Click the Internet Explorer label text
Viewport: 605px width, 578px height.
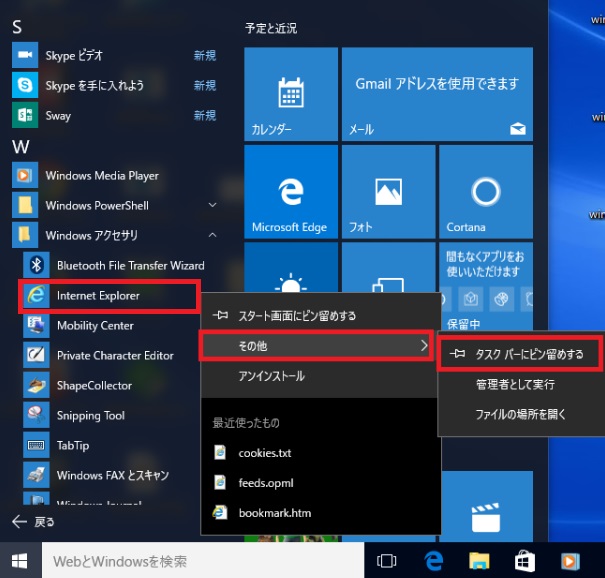click(98, 296)
